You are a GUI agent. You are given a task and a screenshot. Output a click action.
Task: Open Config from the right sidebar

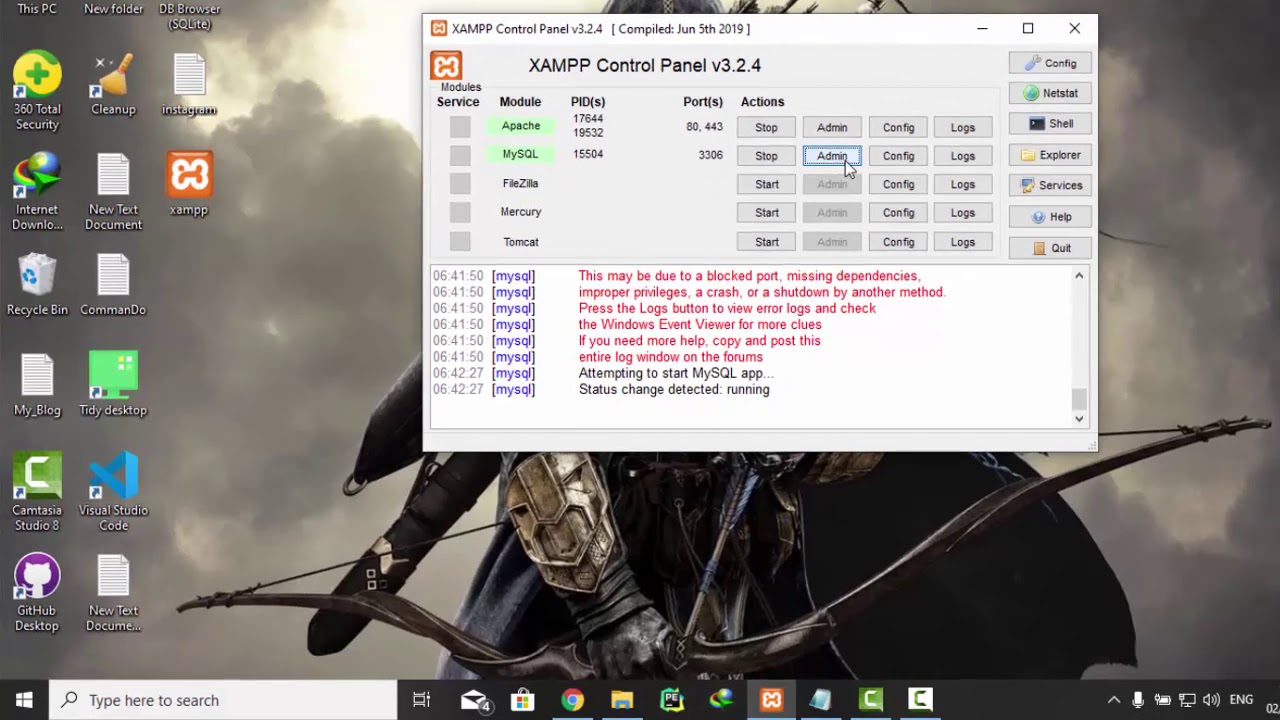[x=1050, y=63]
